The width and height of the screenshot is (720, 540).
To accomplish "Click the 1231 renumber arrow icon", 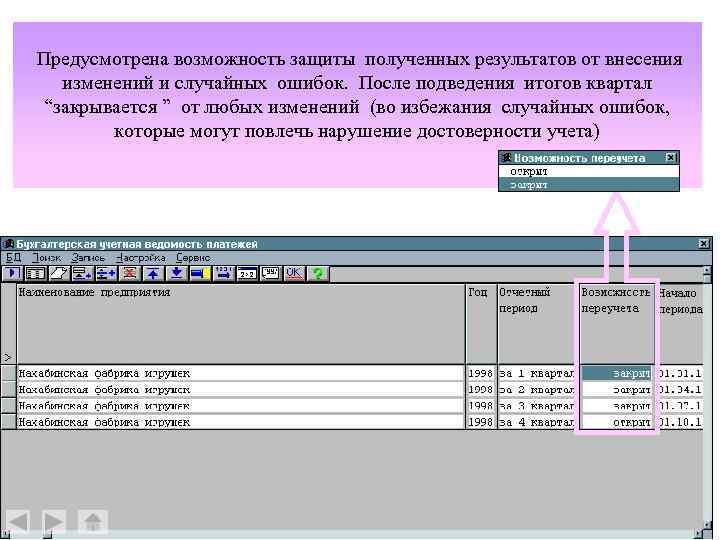I will (x=224, y=274).
